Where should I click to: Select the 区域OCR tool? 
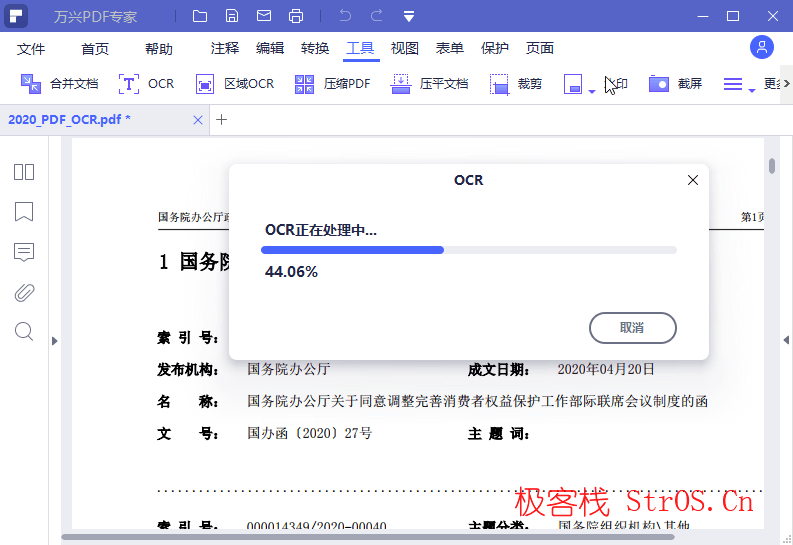tap(235, 83)
